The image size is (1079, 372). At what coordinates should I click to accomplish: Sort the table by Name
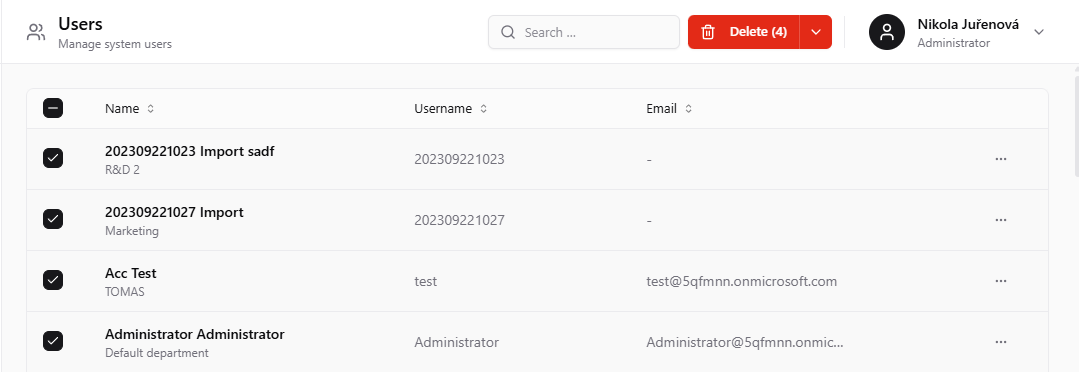click(x=129, y=109)
